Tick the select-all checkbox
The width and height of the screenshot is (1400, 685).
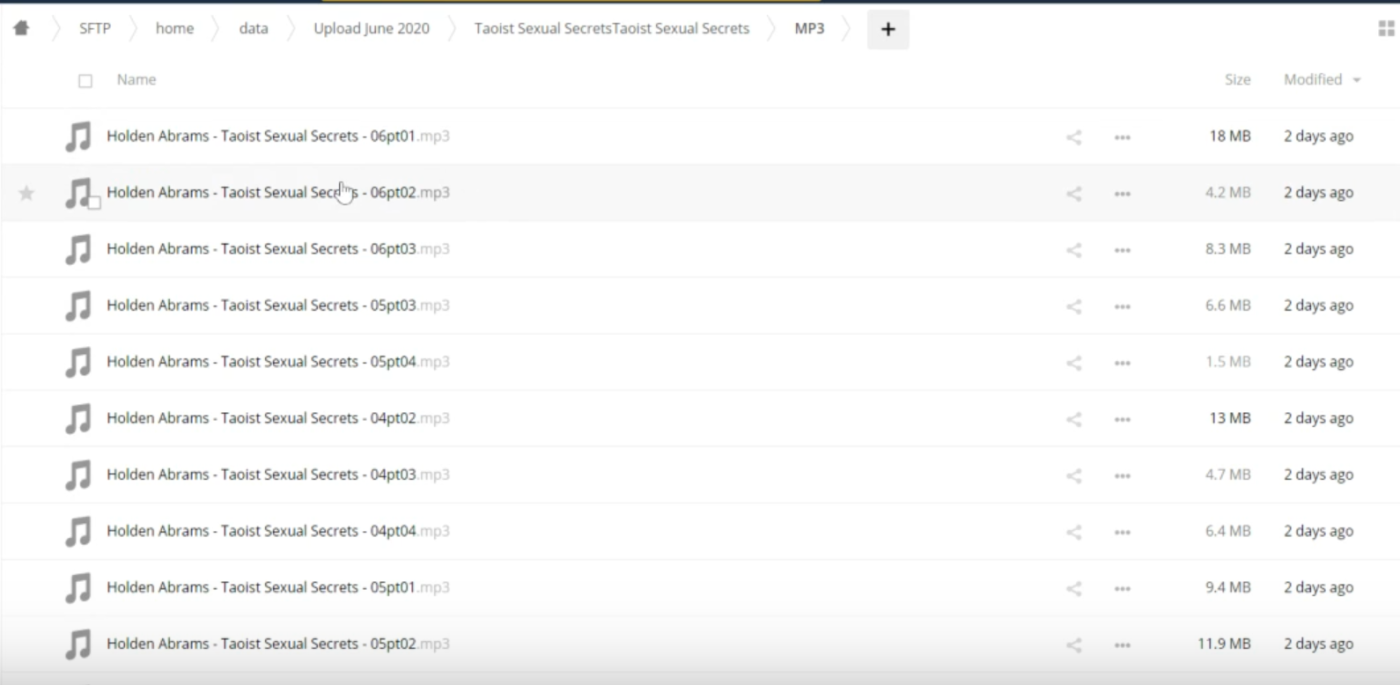[85, 81]
